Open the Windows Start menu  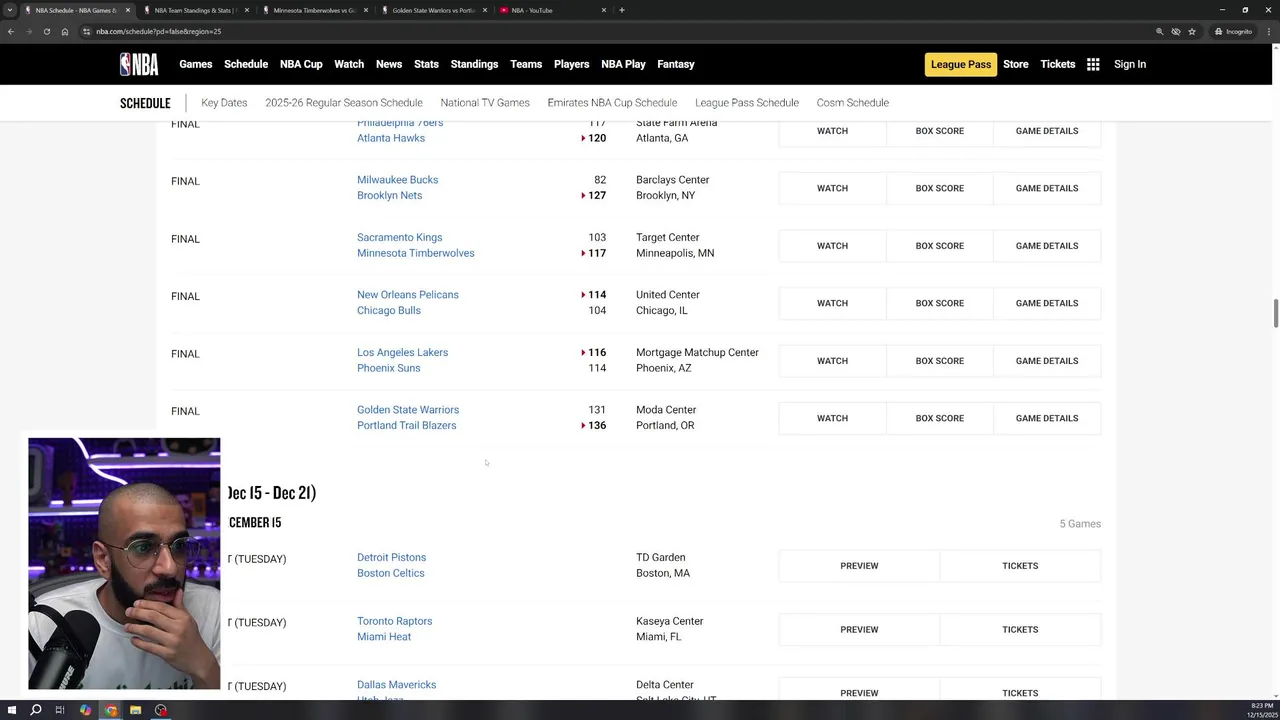[x=11, y=710]
